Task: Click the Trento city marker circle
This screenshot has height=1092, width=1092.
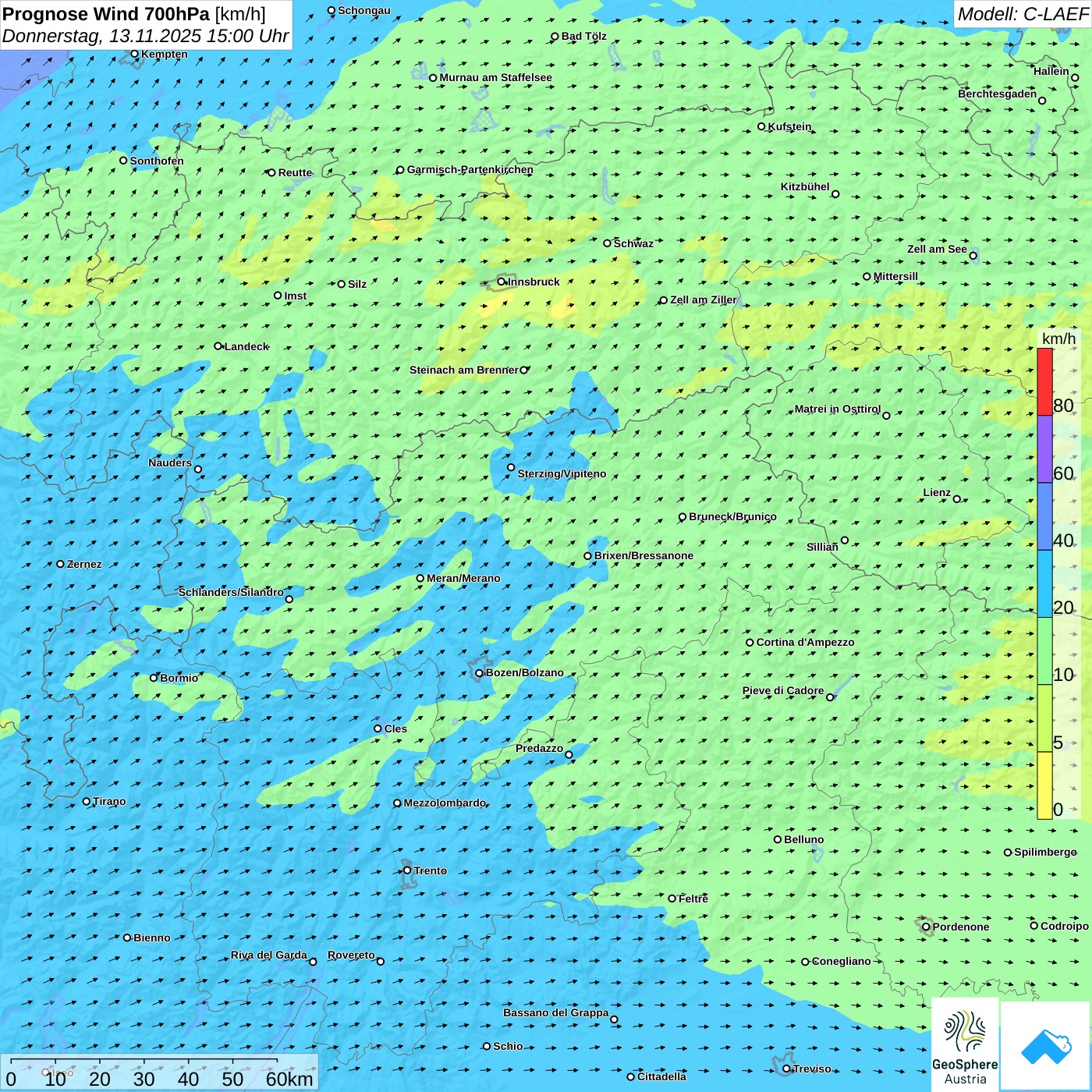Action: (x=407, y=870)
